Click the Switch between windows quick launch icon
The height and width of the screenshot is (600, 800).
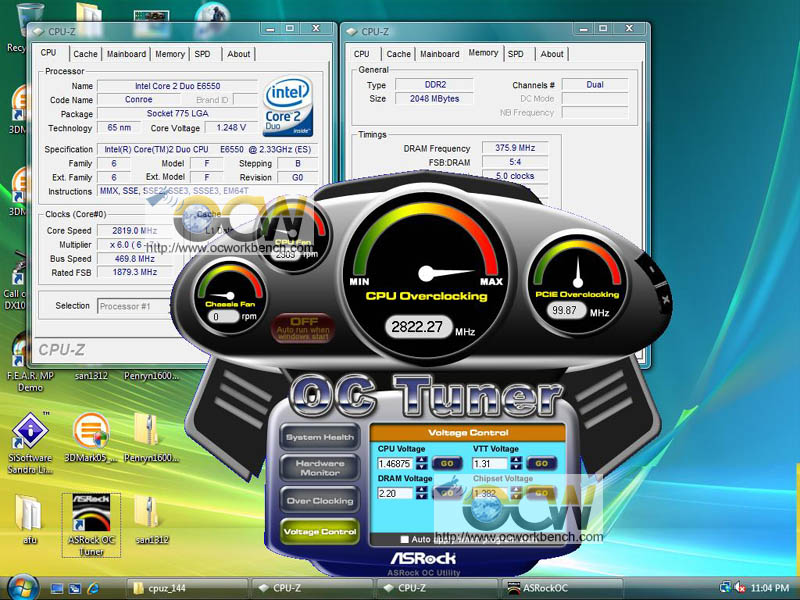pos(74,588)
